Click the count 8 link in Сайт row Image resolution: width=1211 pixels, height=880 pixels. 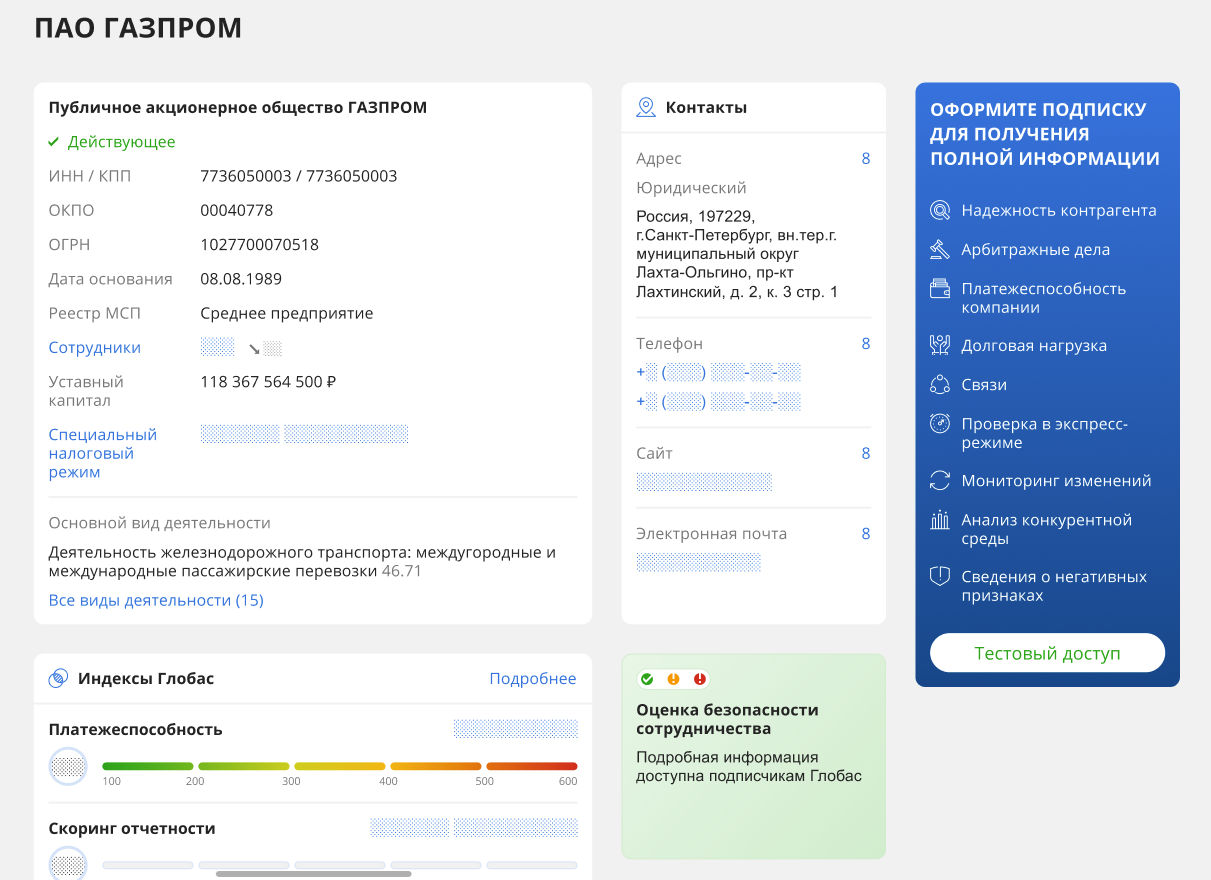866,454
